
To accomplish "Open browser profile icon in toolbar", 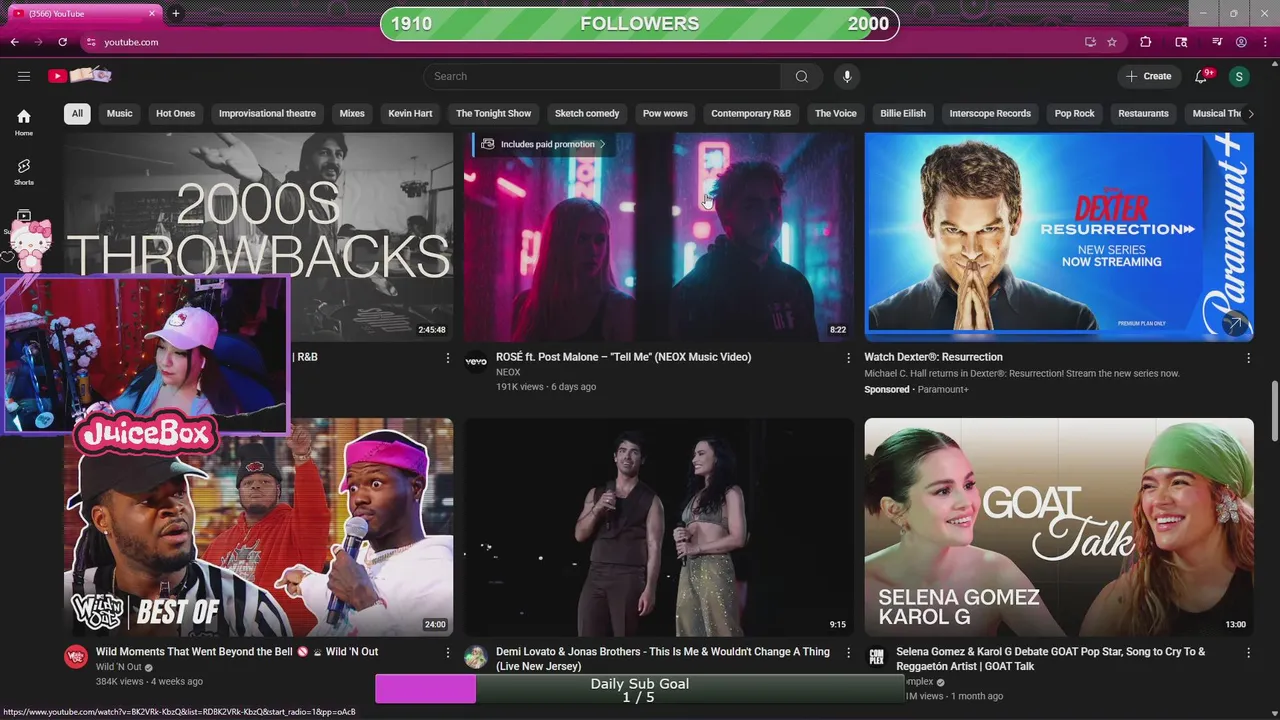I will (1241, 42).
